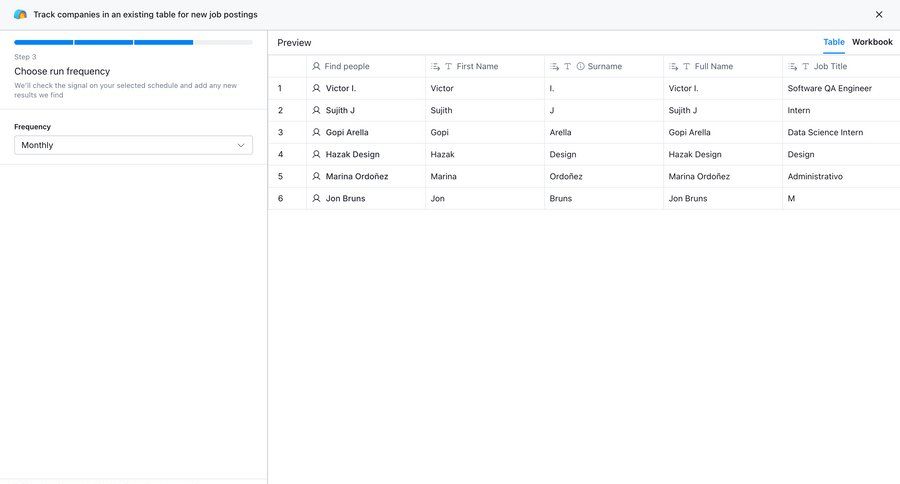900x484 pixels.
Task: Select row number 6 in the table
Action: pos(280,198)
